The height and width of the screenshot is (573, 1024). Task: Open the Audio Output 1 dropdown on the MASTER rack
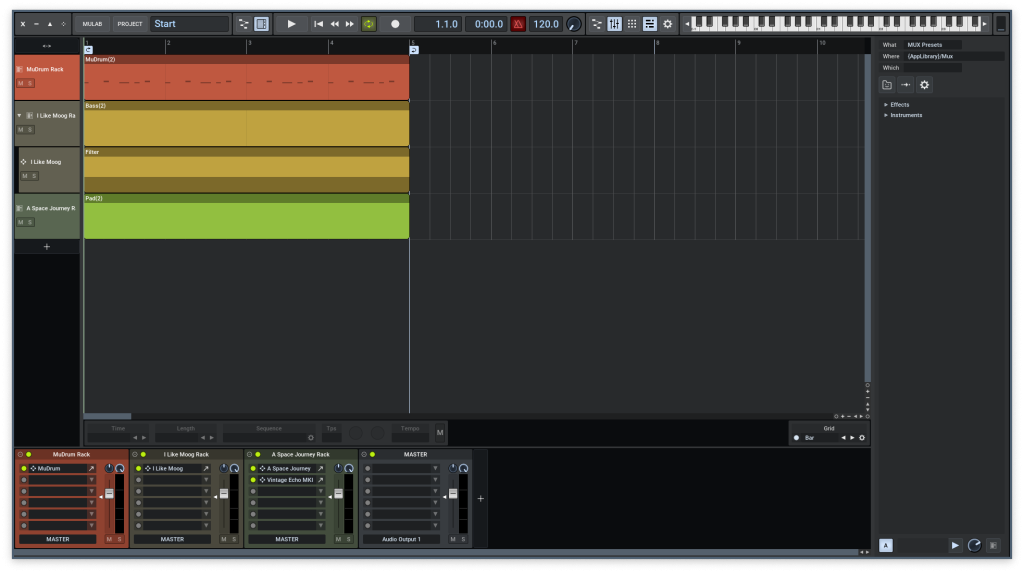(x=401, y=539)
